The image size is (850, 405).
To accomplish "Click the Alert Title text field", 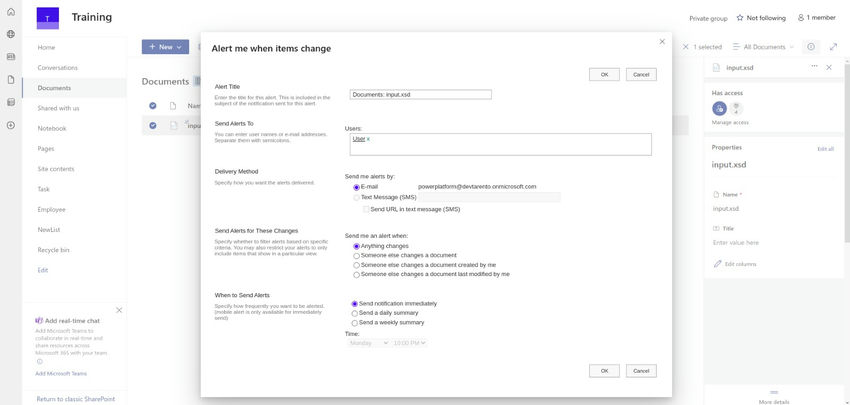I will click(420, 95).
